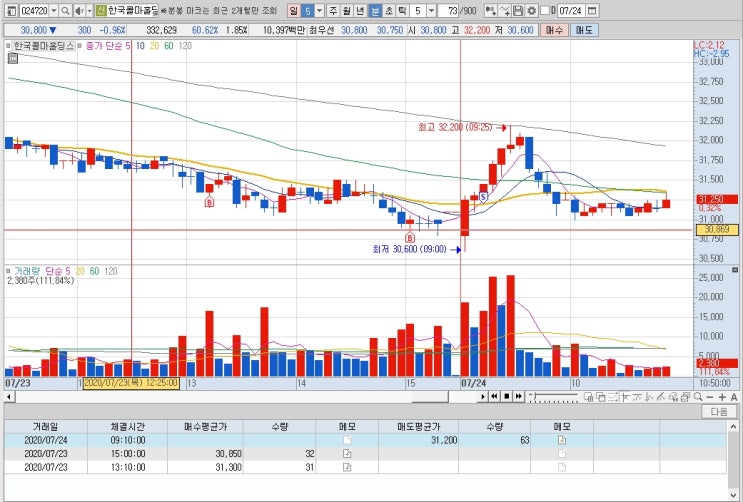Click the stock code input 024720

coord(34,10)
